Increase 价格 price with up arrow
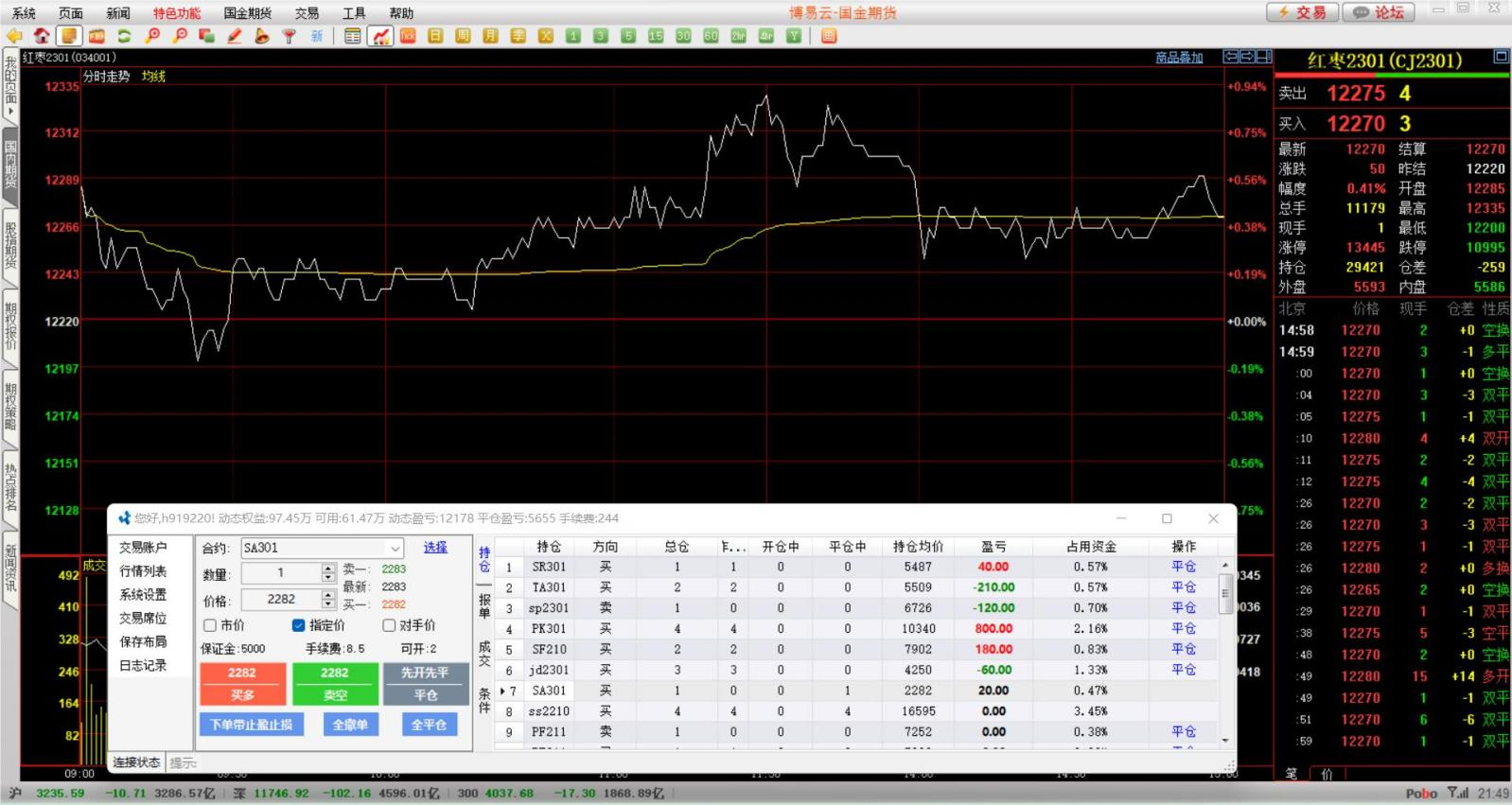Screen dimensions: 1512x805 (328, 594)
